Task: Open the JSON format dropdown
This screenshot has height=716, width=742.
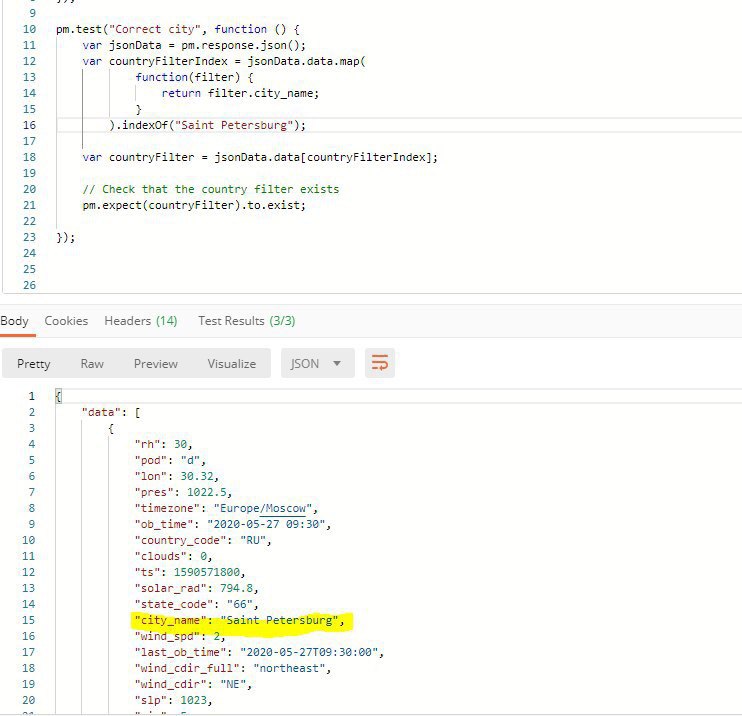Action: (318, 363)
